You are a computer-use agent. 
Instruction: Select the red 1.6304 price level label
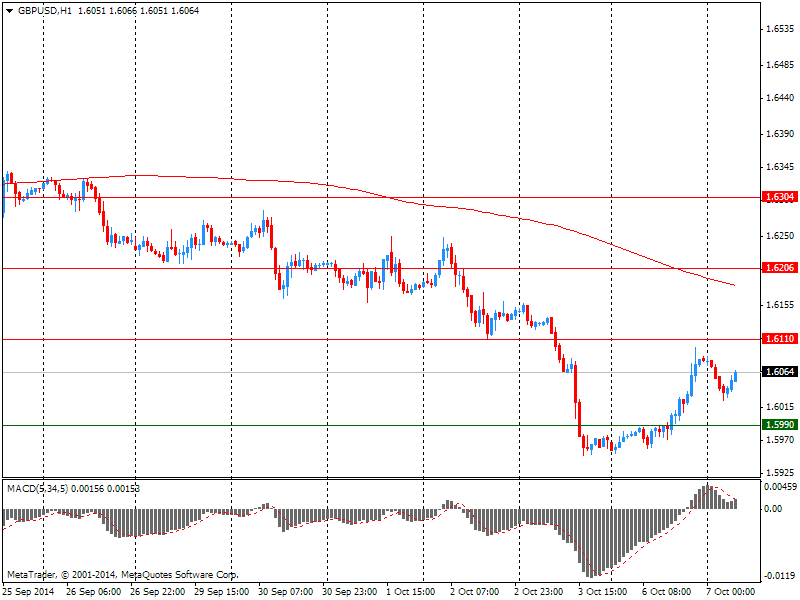click(780, 197)
